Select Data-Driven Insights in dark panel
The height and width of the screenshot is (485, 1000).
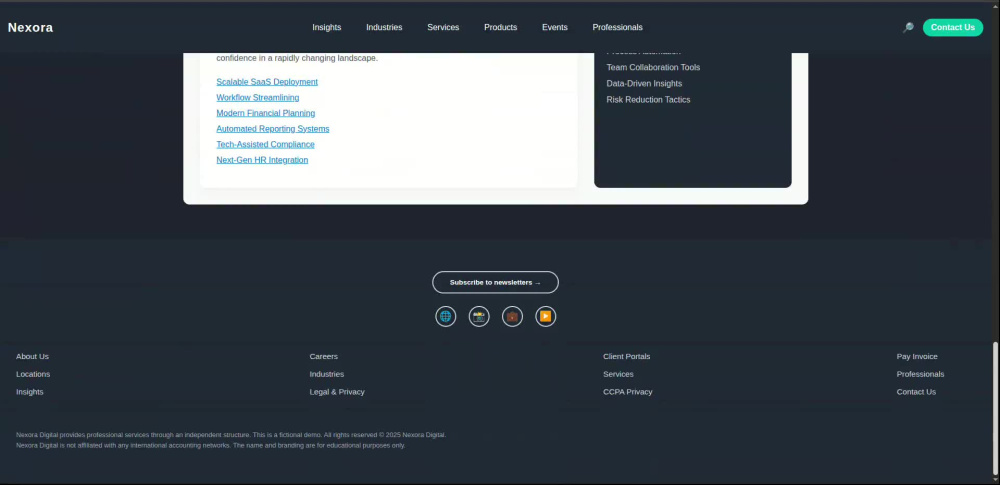point(644,84)
